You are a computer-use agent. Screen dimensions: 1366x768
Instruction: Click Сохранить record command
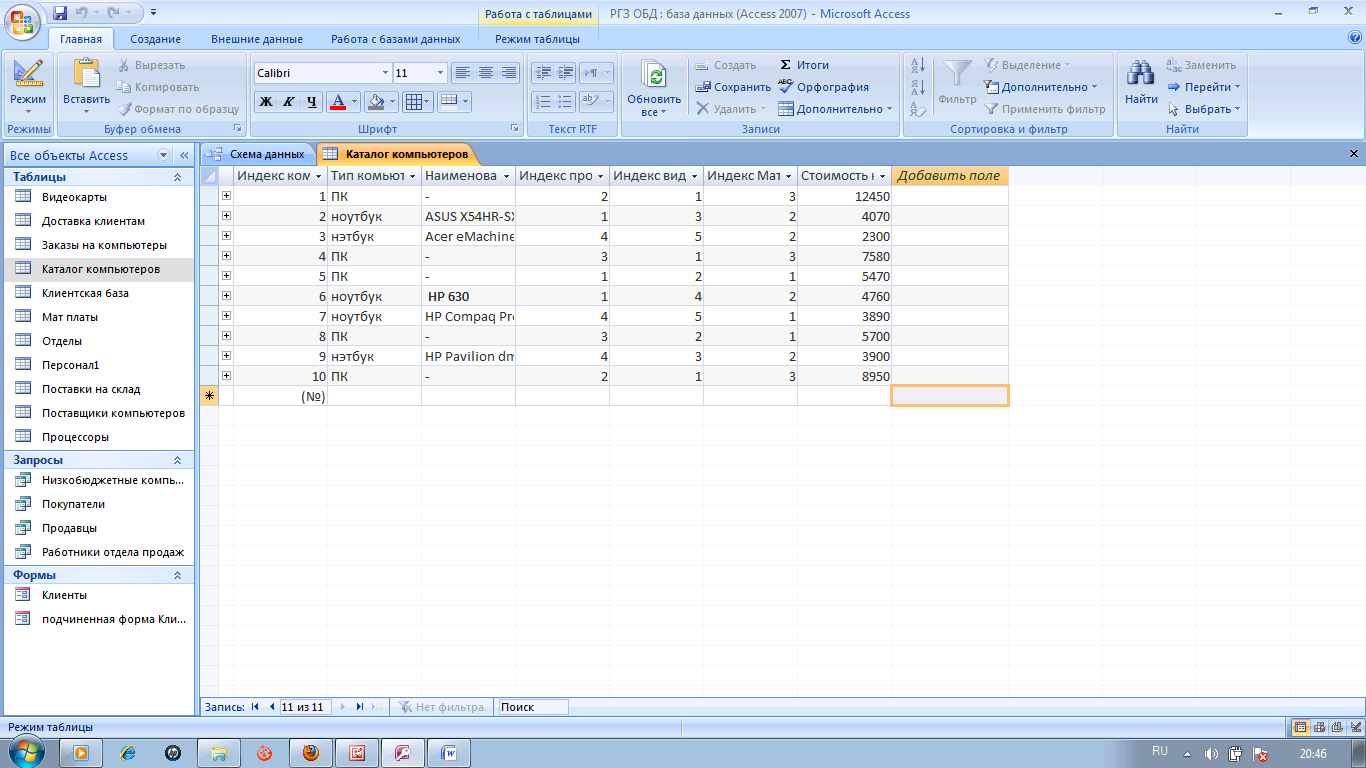pyautogui.click(x=734, y=87)
